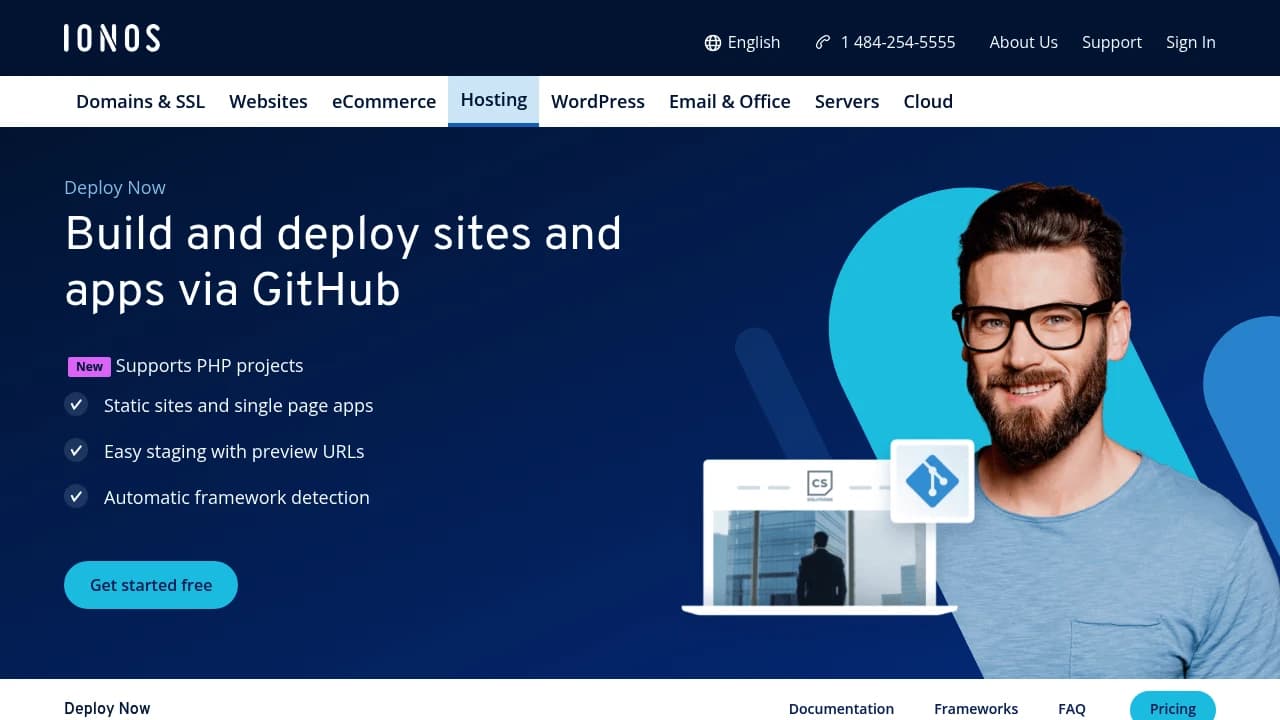This screenshot has width=1280, height=720.
Task: Click the laptop mockup building image
Action: pyautogui.click(x=819, y=557)
